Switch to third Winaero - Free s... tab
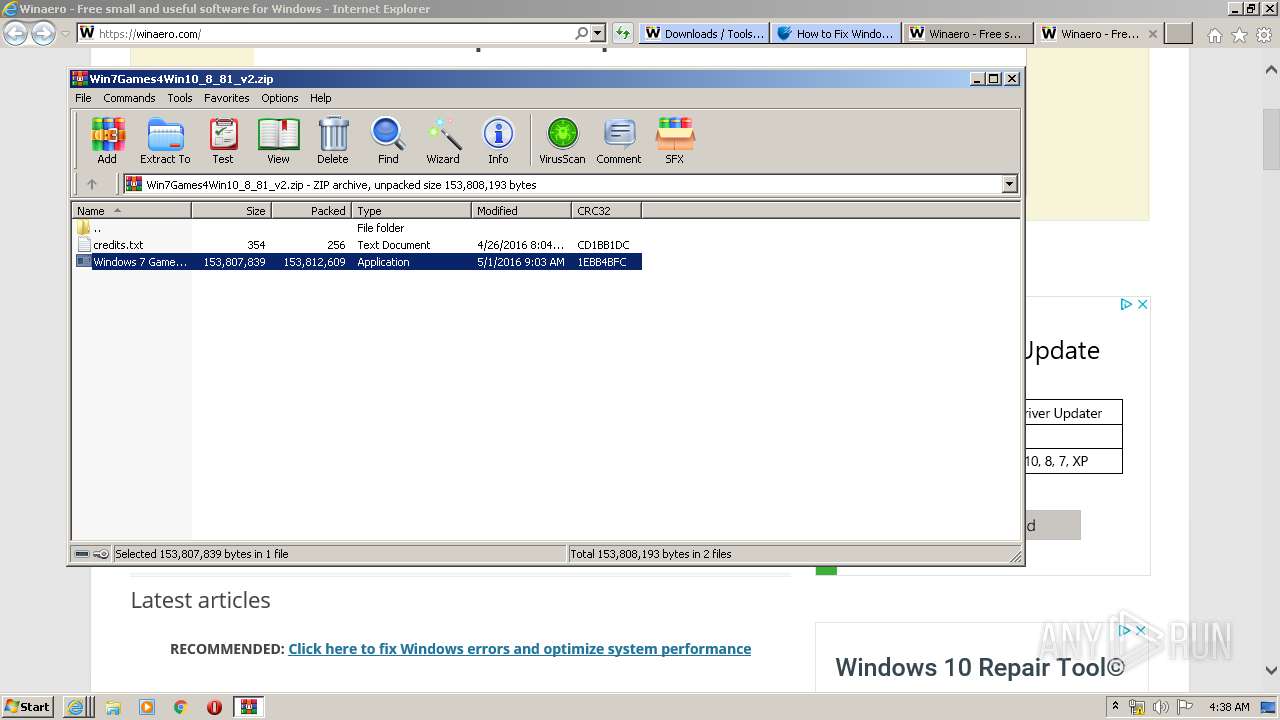This screenshot has width=1280, height=720. [967, 33]
